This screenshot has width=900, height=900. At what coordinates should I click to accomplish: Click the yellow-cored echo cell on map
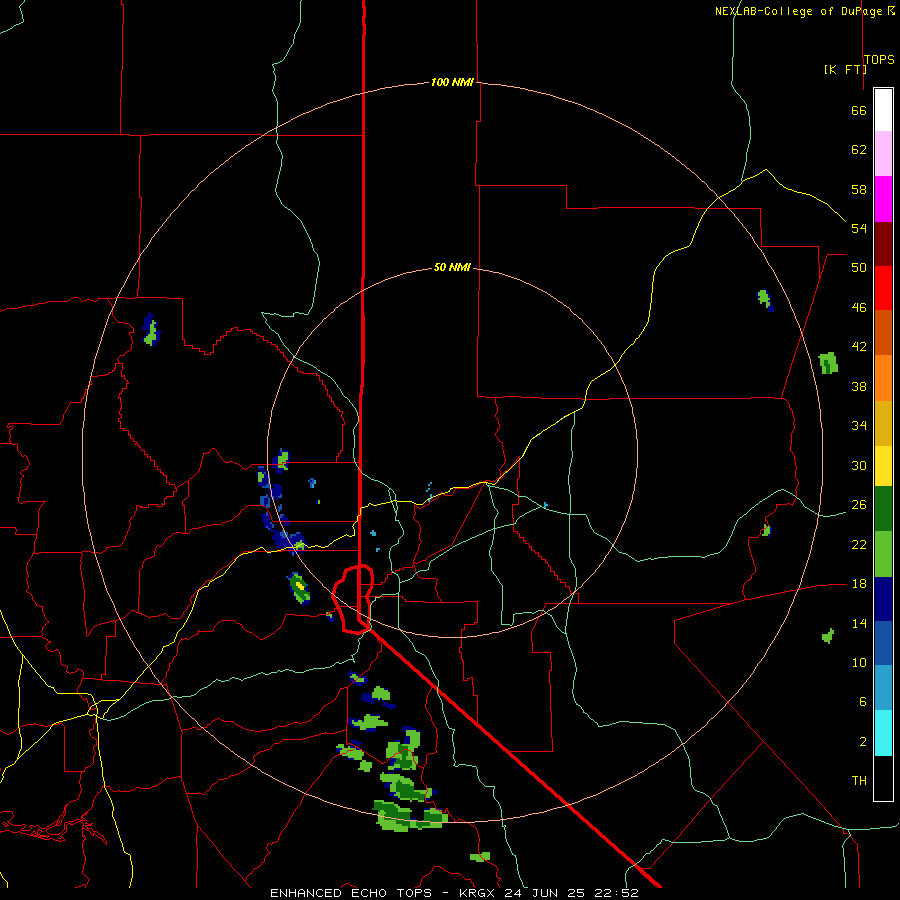(x=298, y=588)
